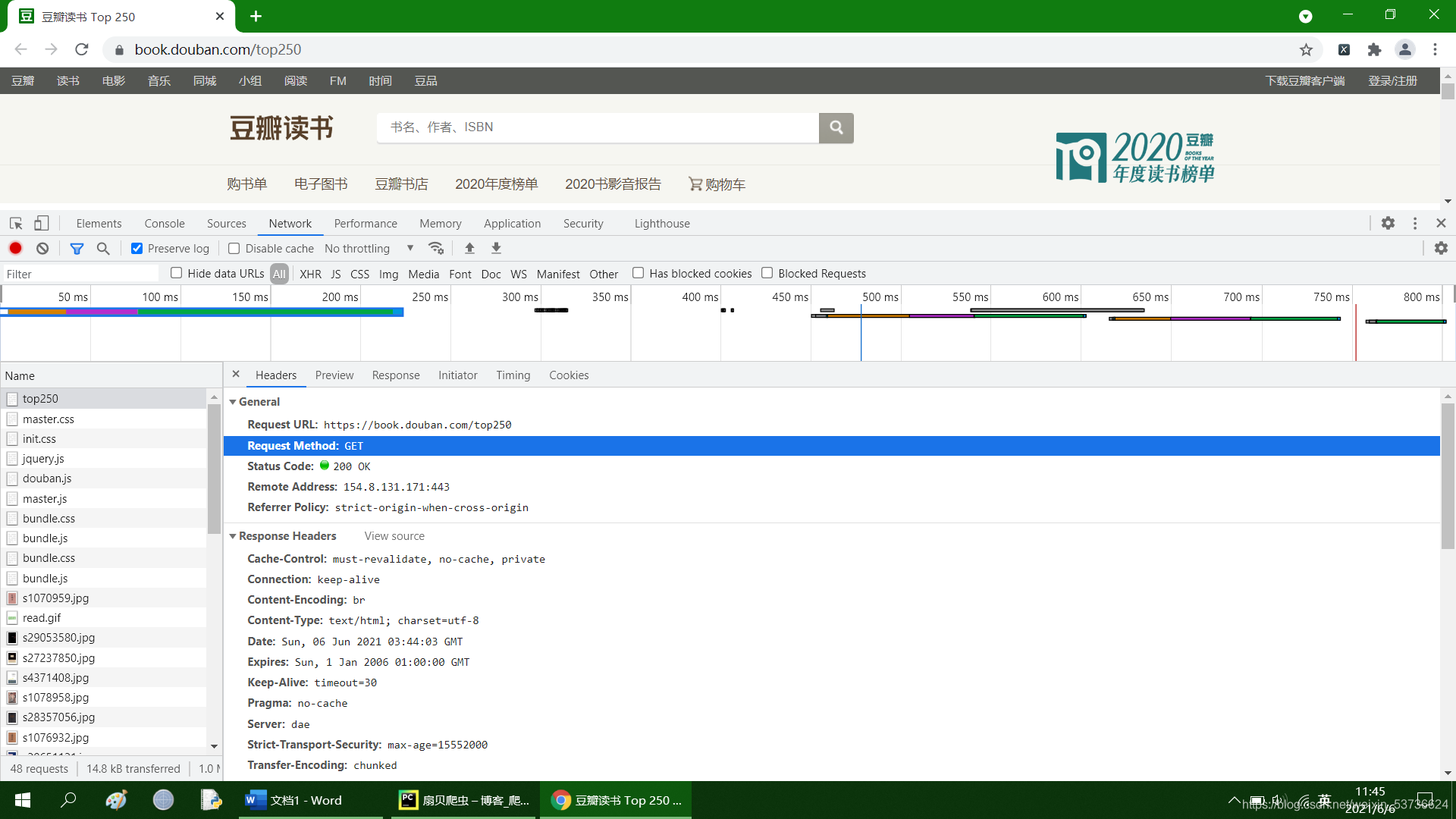Open 购物车 link
The image size is (1456, 819).
pyautogui.click(x=717, y=184)
